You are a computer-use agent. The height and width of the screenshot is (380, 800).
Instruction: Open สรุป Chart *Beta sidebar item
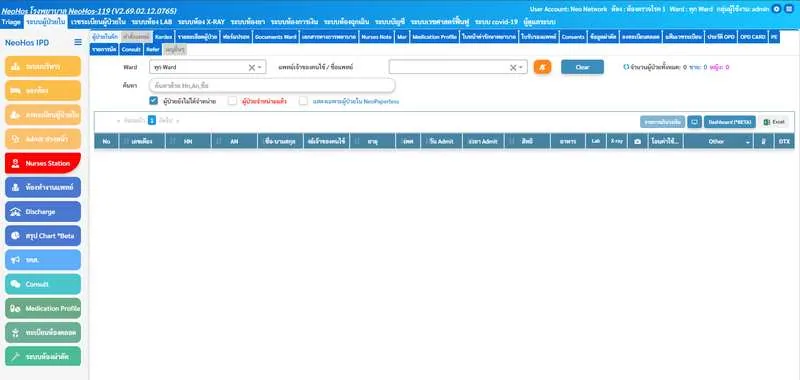click(x=43, y=236)
